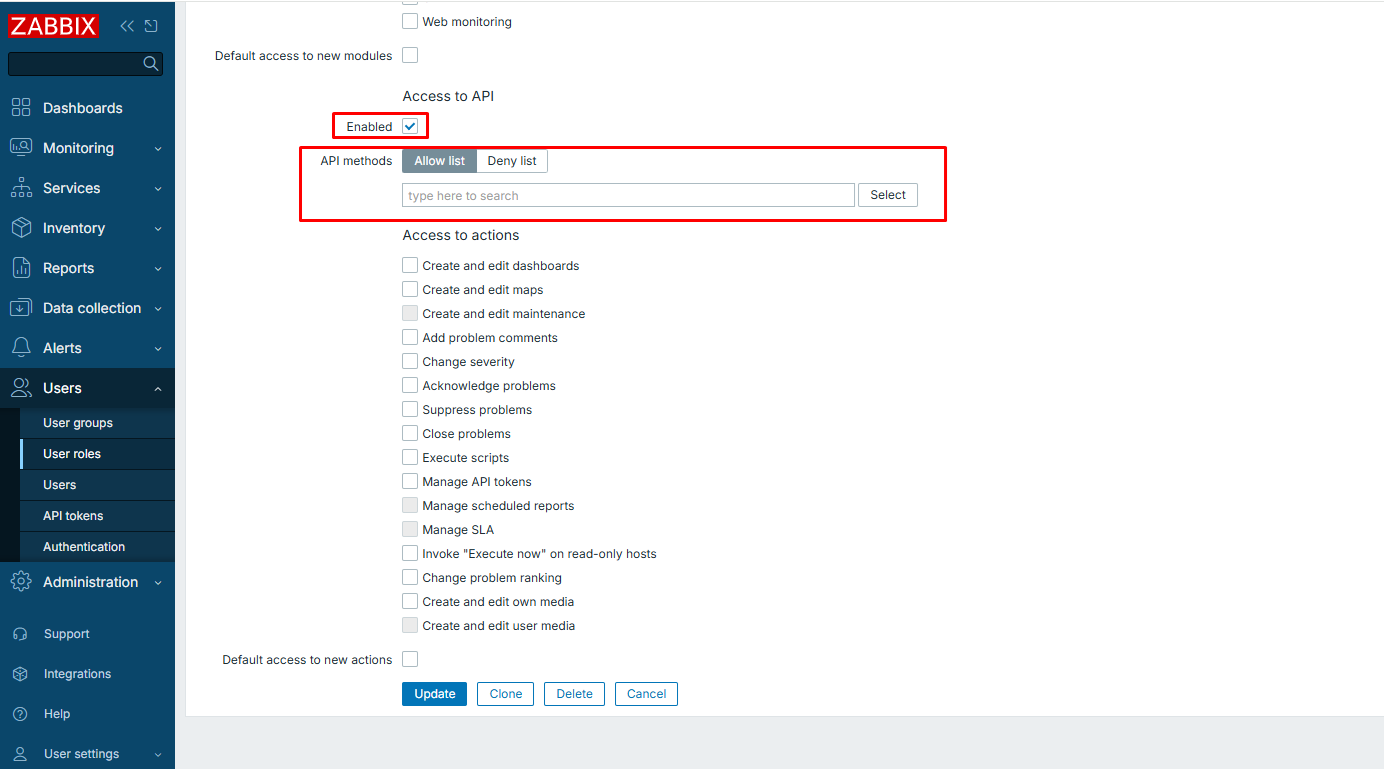Click the Help question mark icon
The width and height of the screenshot is (1384, 769).
[20, 714]
